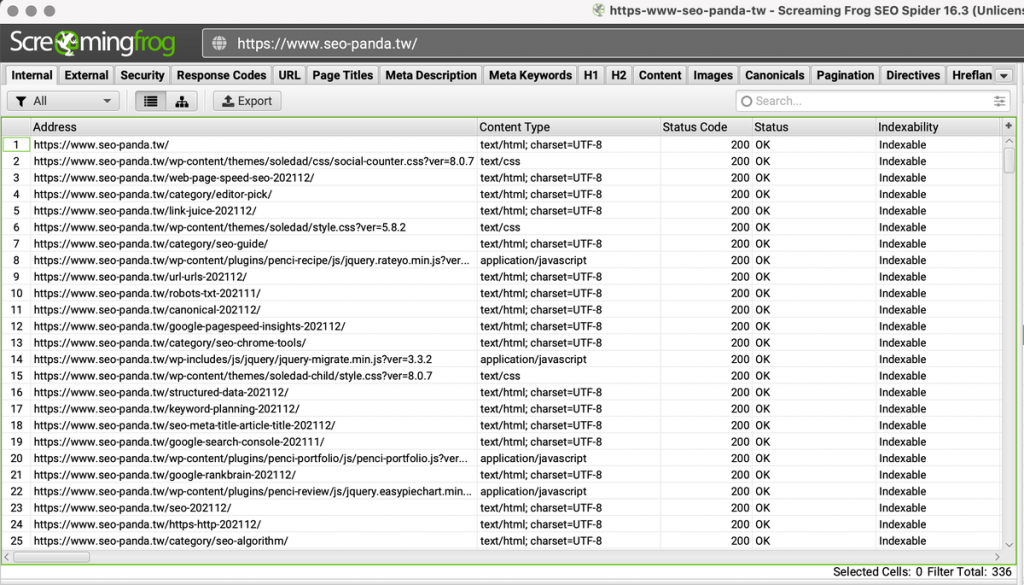1024x585 pixels.
Task: Click the scroll up arrow
Action: pyautogui.click(x=1009, y=141)
